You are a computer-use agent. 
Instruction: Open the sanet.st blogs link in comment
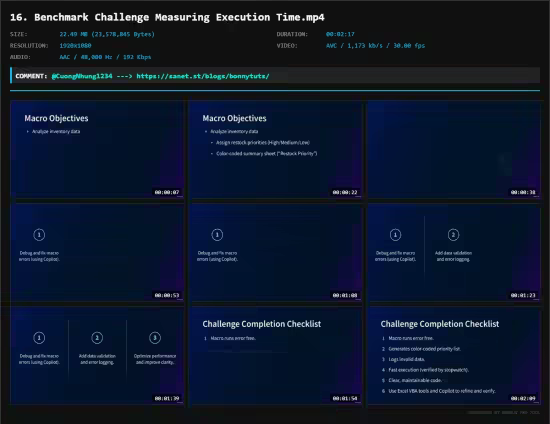pyautogui.click(x=203, y=76)
